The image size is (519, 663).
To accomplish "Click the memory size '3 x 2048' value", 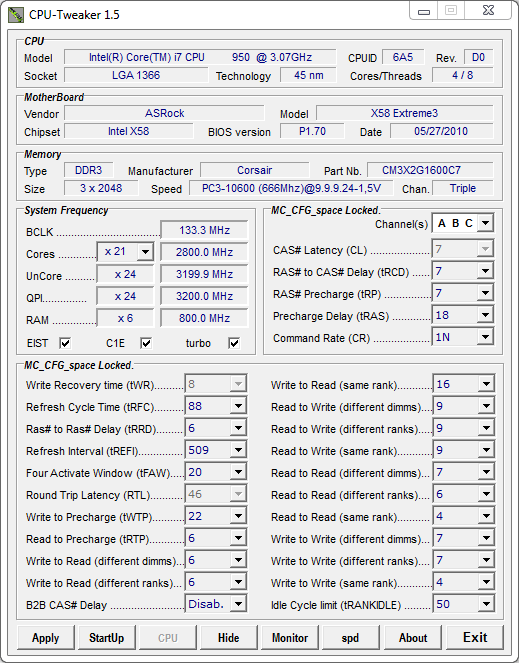I will click(x=101, y=188).
